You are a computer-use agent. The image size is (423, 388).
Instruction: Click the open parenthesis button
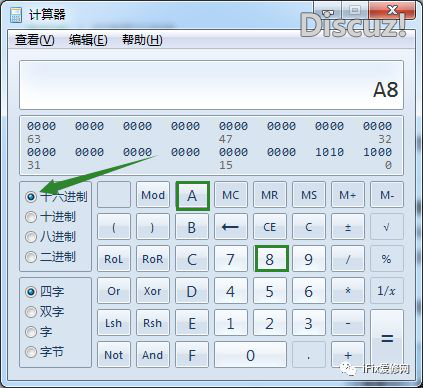click(x=114, y=227)
